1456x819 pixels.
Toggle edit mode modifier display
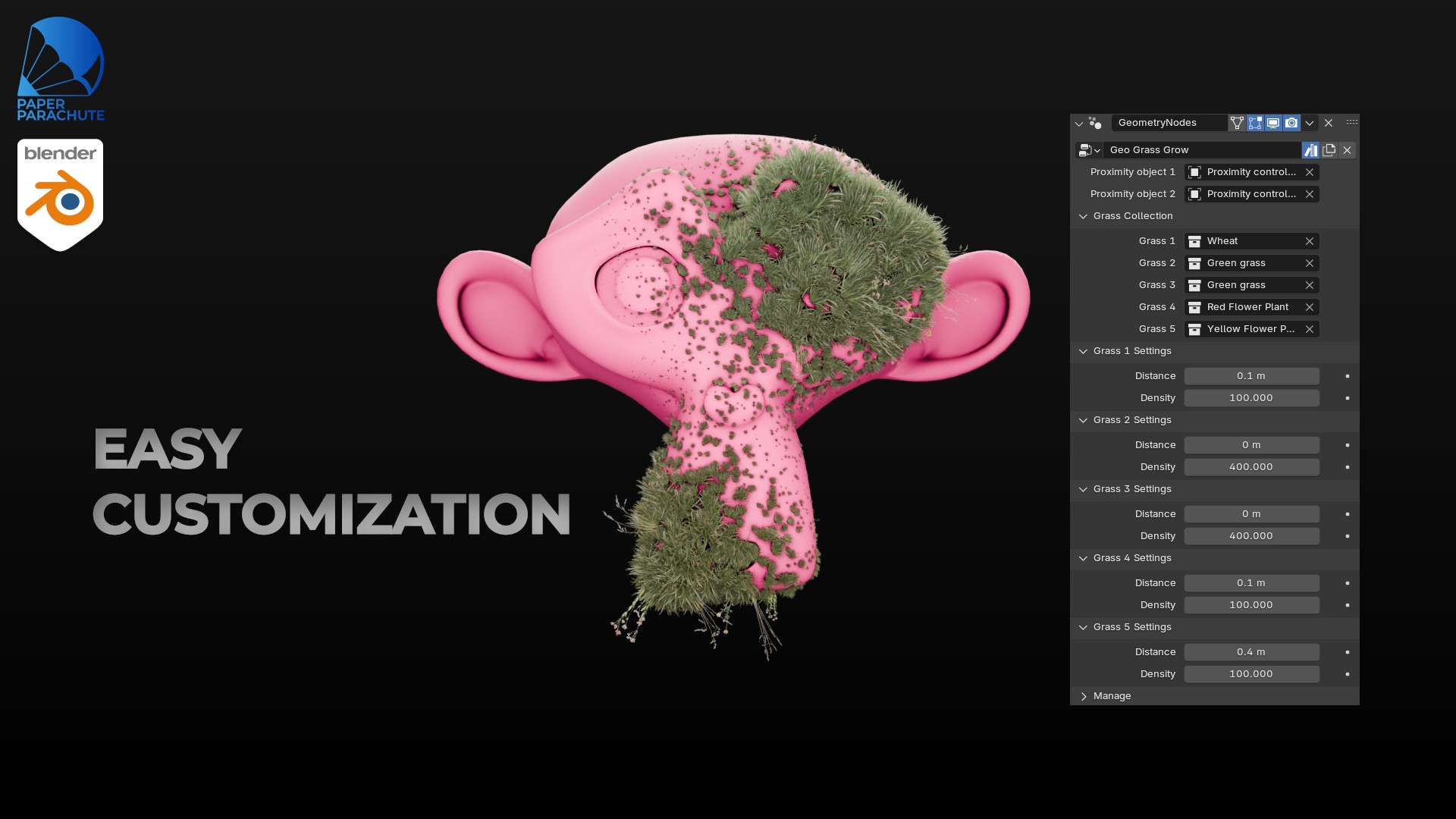[1255, 123]
